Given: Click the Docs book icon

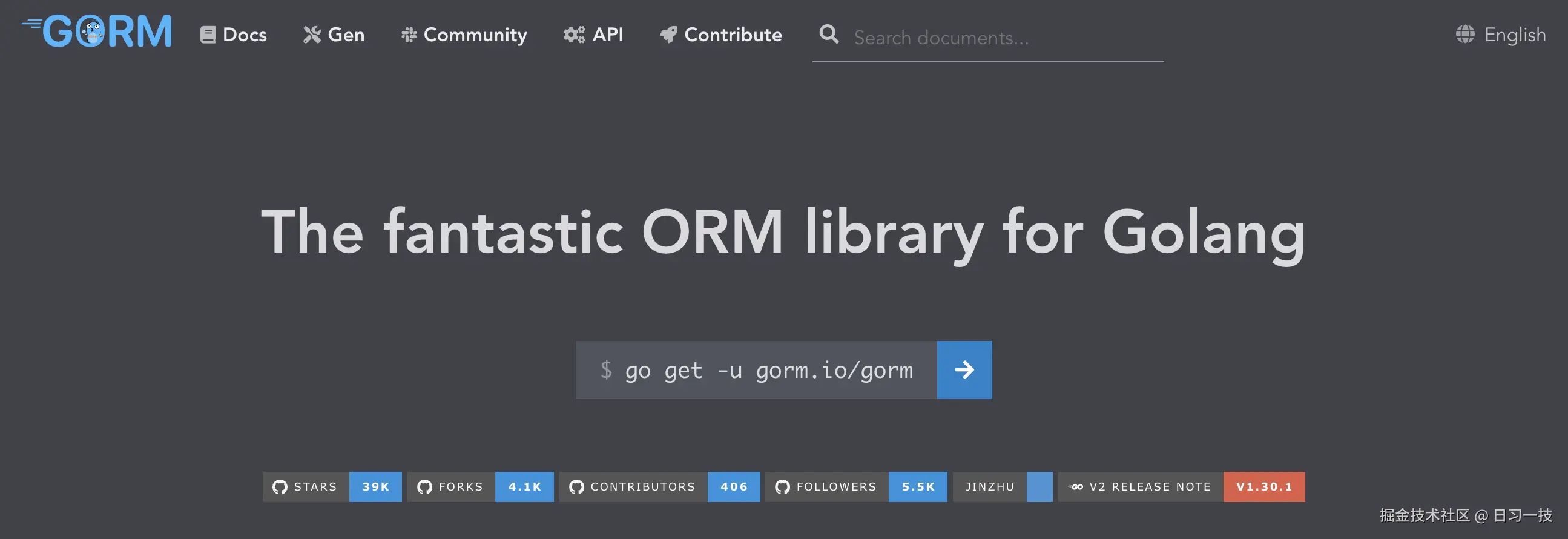Looking at the screenshot, I should tap(208, 35).
